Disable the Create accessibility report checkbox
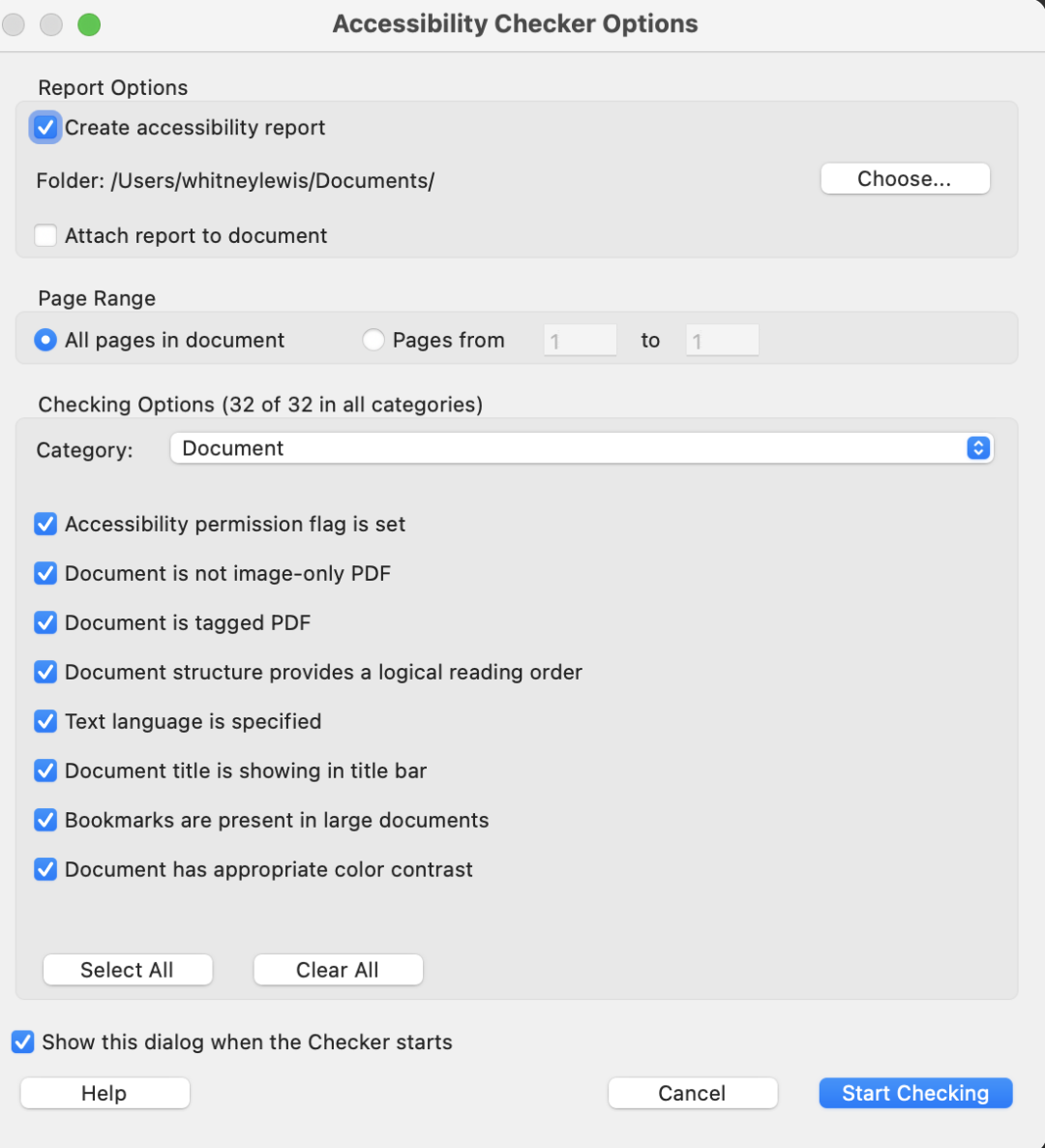 point(45,127)
